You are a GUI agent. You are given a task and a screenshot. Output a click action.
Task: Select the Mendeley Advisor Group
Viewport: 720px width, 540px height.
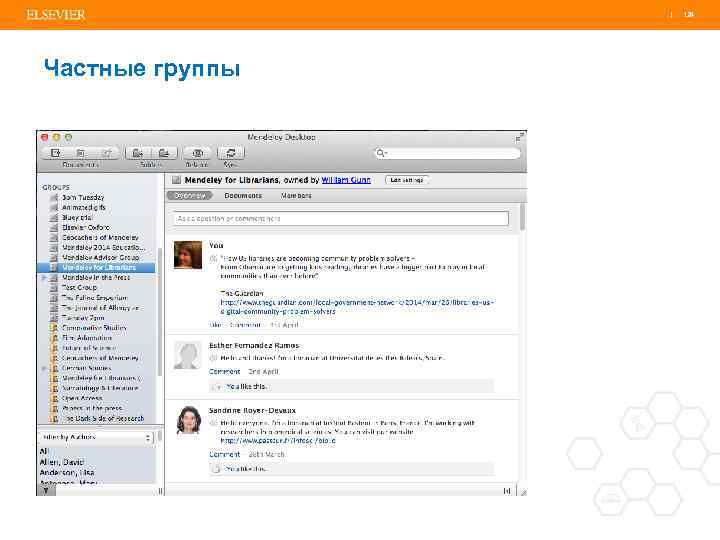pos(101,258)
